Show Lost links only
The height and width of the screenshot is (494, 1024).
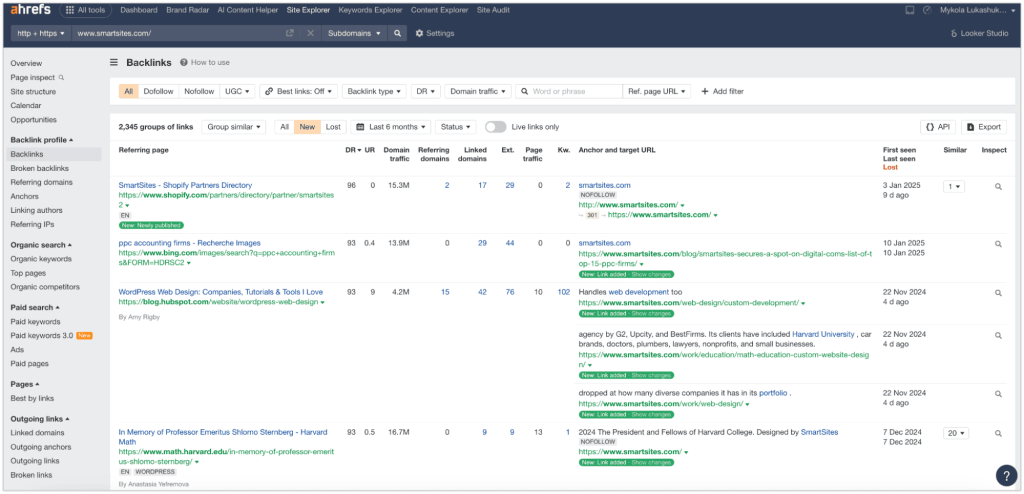click(333, 127)
